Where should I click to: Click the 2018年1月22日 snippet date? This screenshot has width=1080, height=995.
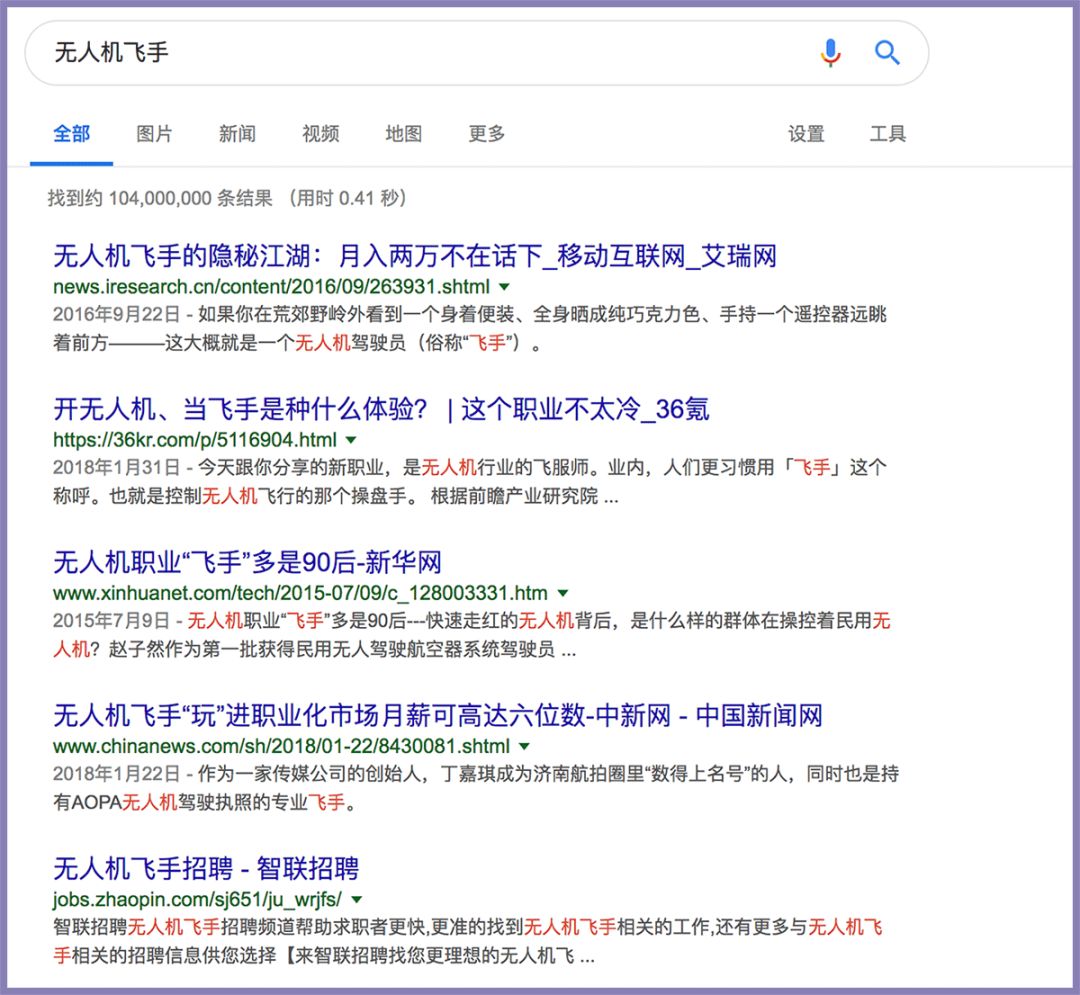116,774
